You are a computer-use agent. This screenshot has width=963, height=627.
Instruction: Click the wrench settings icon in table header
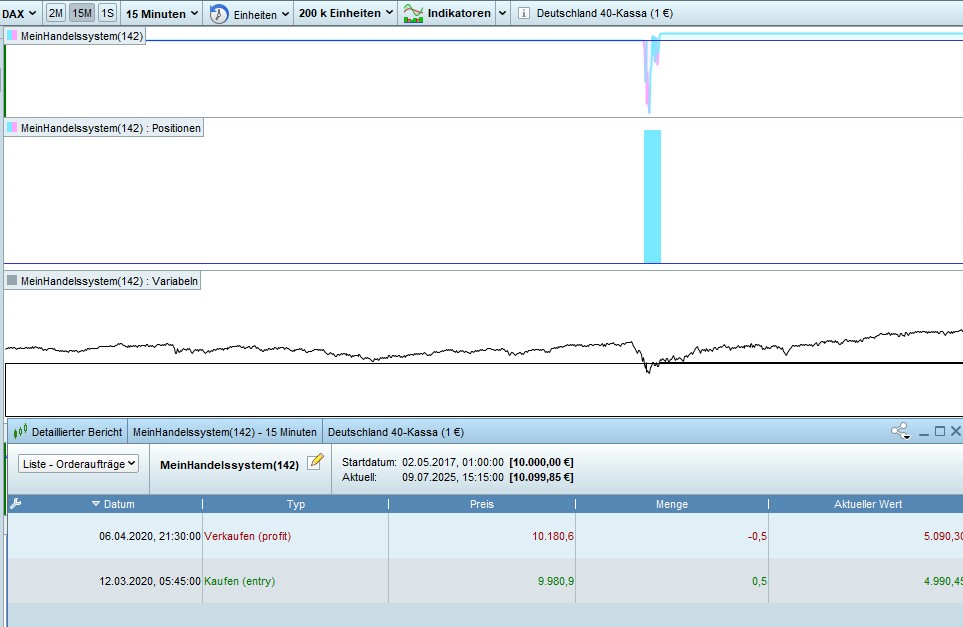[x=16, y=504]
